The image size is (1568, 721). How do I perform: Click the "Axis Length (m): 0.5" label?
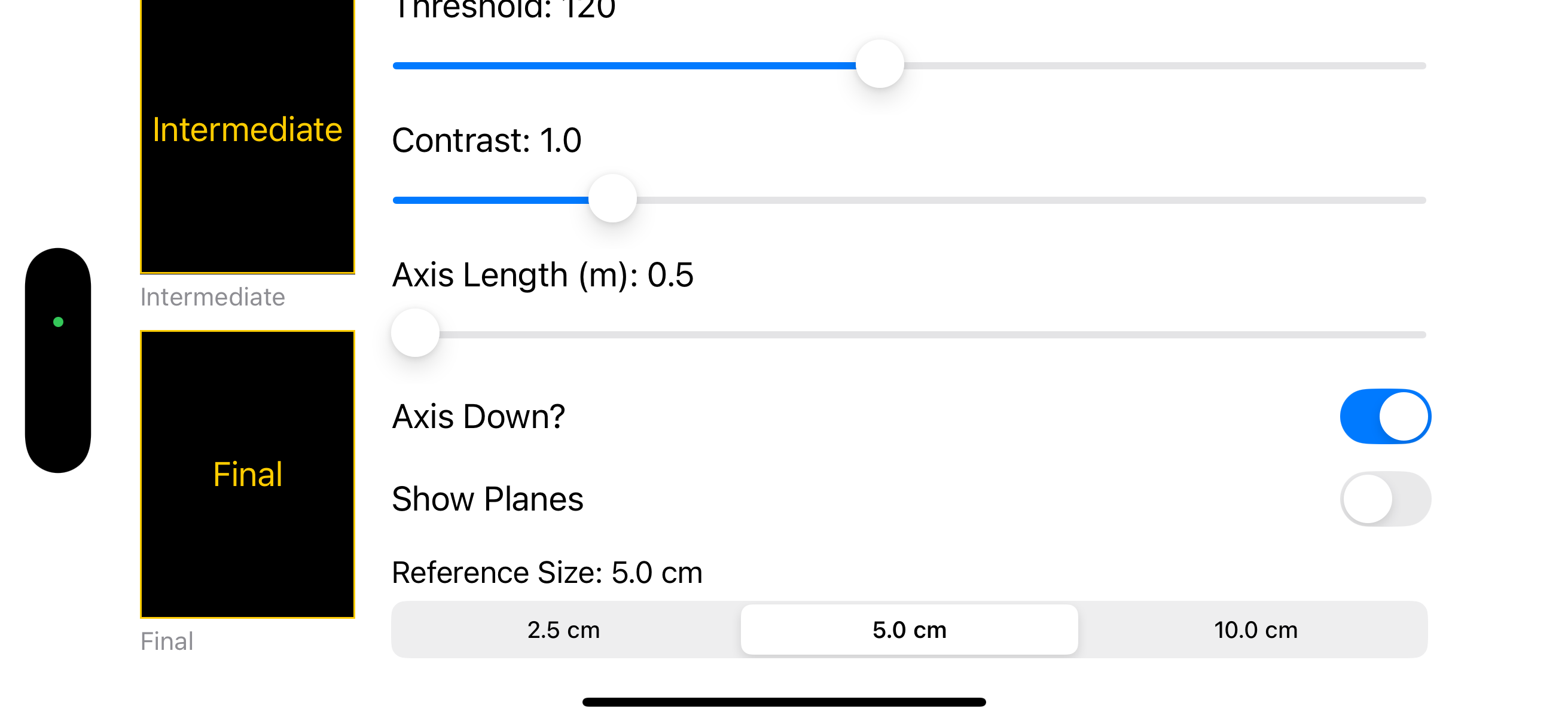coord(542,275)
